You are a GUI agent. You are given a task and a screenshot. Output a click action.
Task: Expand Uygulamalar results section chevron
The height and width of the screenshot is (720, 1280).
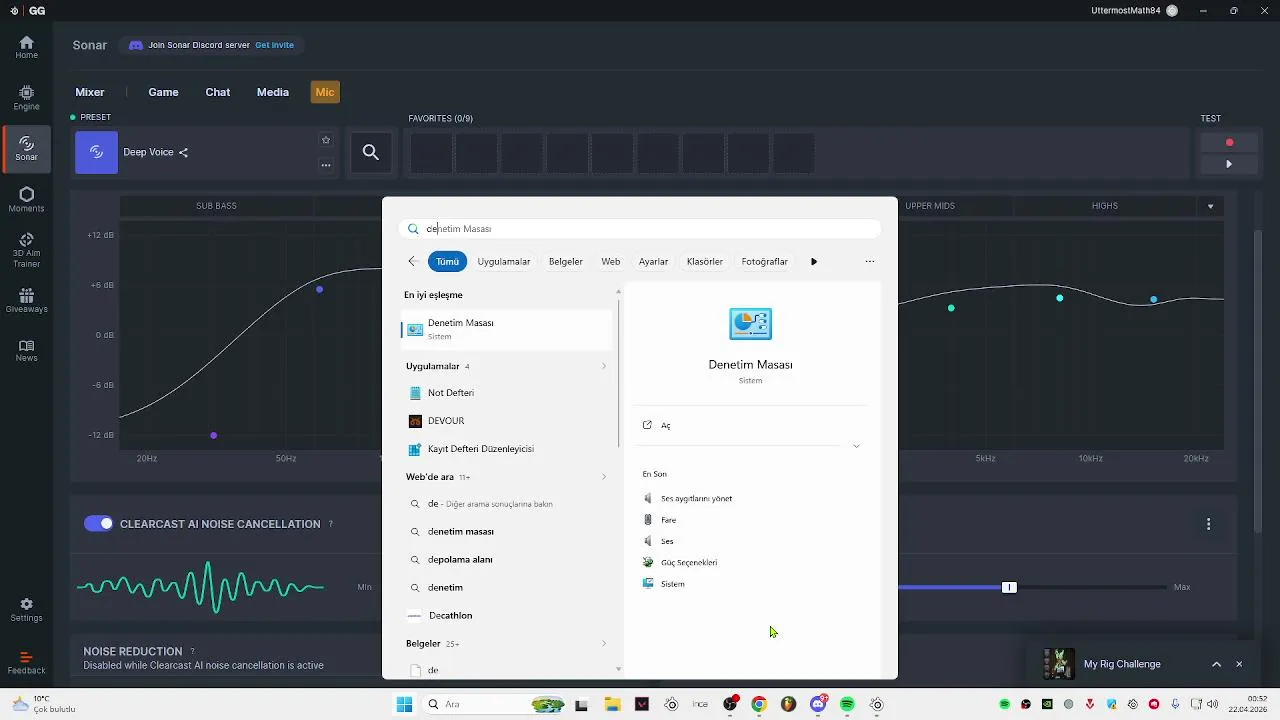[x=603, y=366]
